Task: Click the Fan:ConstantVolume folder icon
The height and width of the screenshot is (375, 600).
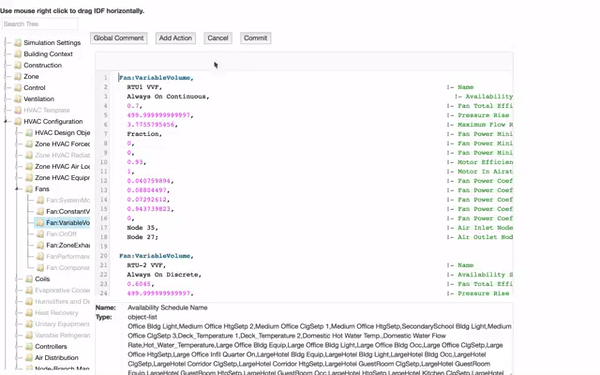Action: (x=40, y=211)
